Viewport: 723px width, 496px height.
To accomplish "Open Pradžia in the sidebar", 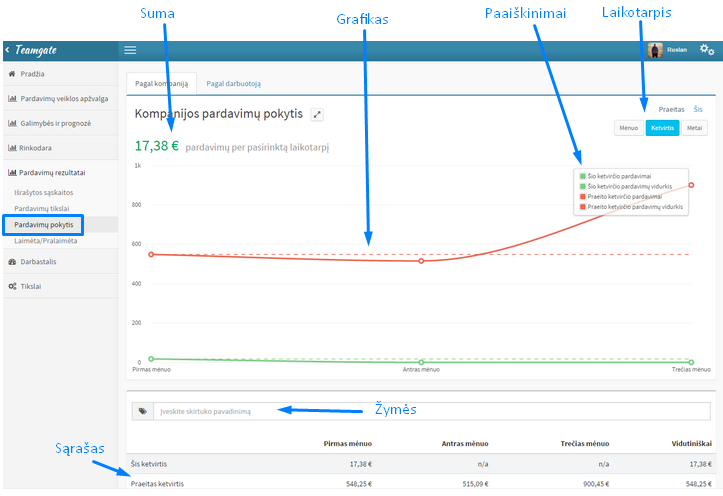I will (x=60, y=74).
